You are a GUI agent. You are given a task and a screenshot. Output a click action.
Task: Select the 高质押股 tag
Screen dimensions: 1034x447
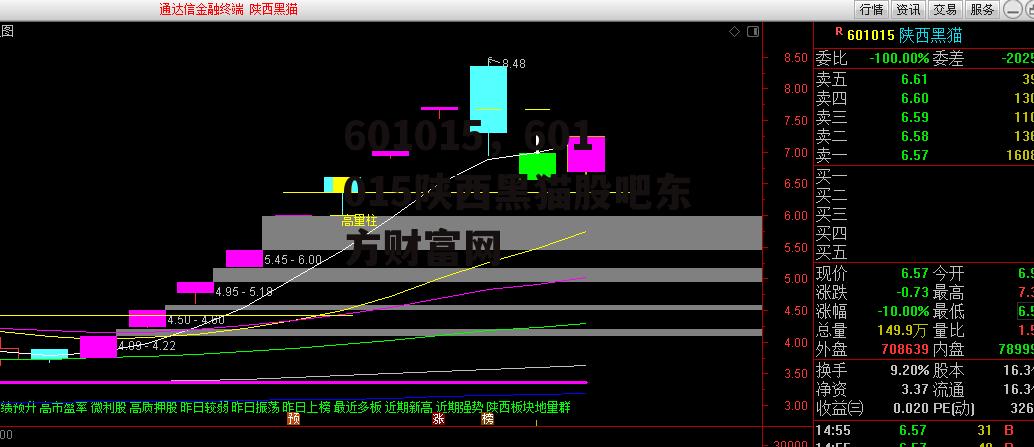(x=153, y=407)
